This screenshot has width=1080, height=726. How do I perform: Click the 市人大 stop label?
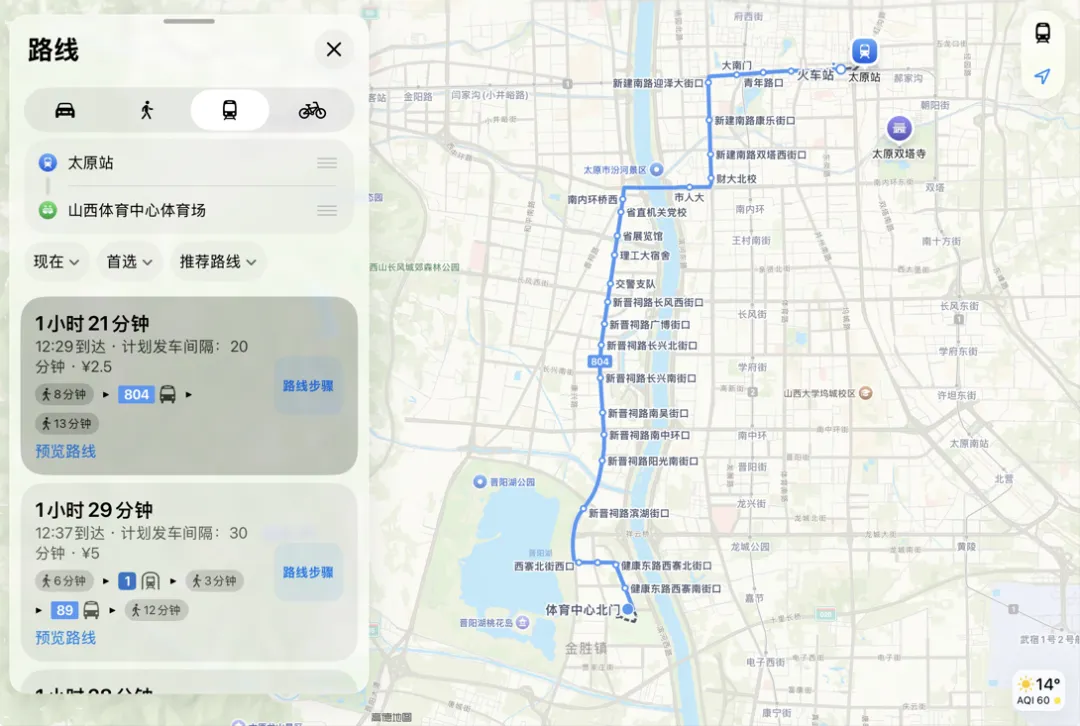coord(689,197)
